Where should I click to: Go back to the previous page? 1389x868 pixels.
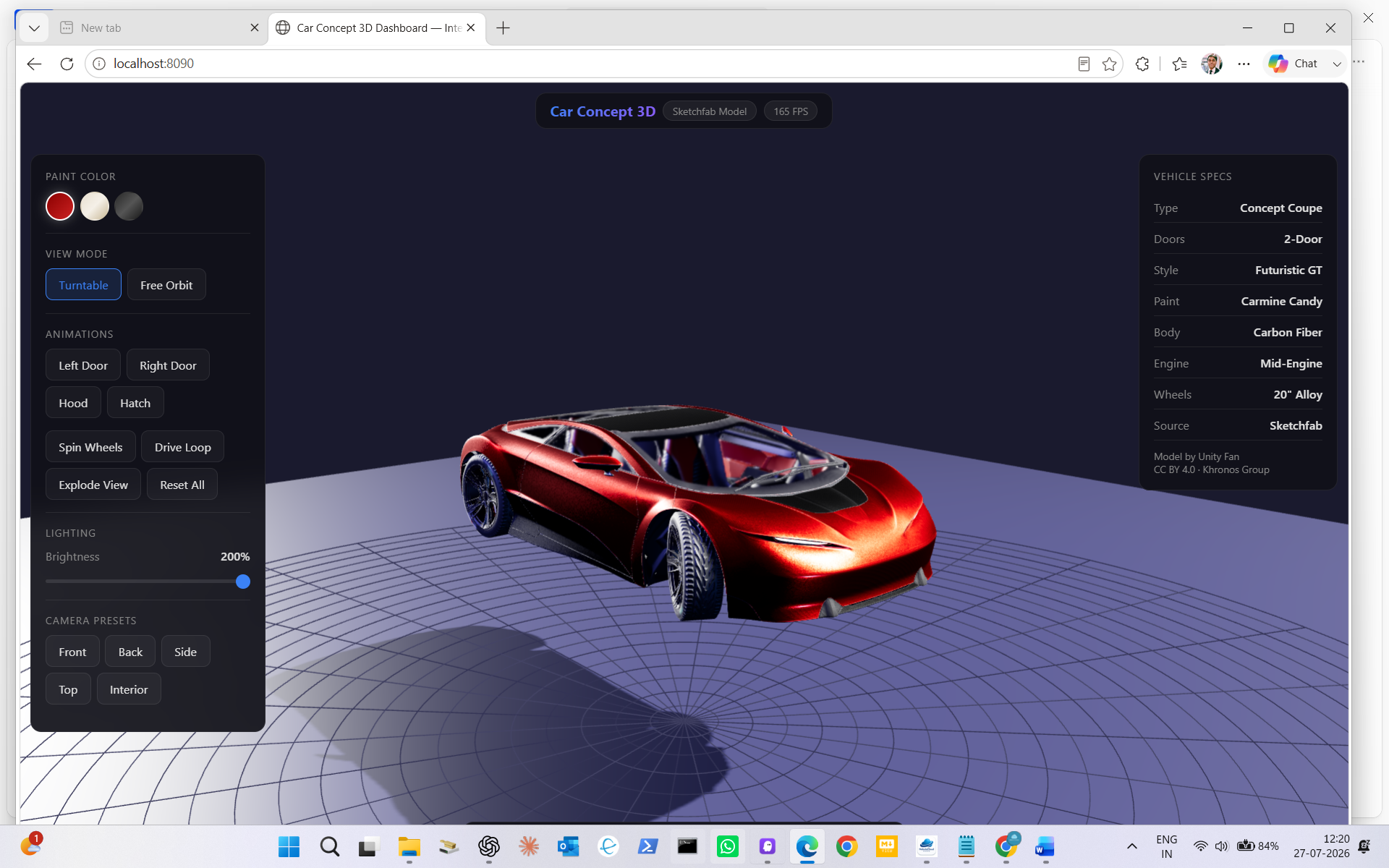[34, 64]
